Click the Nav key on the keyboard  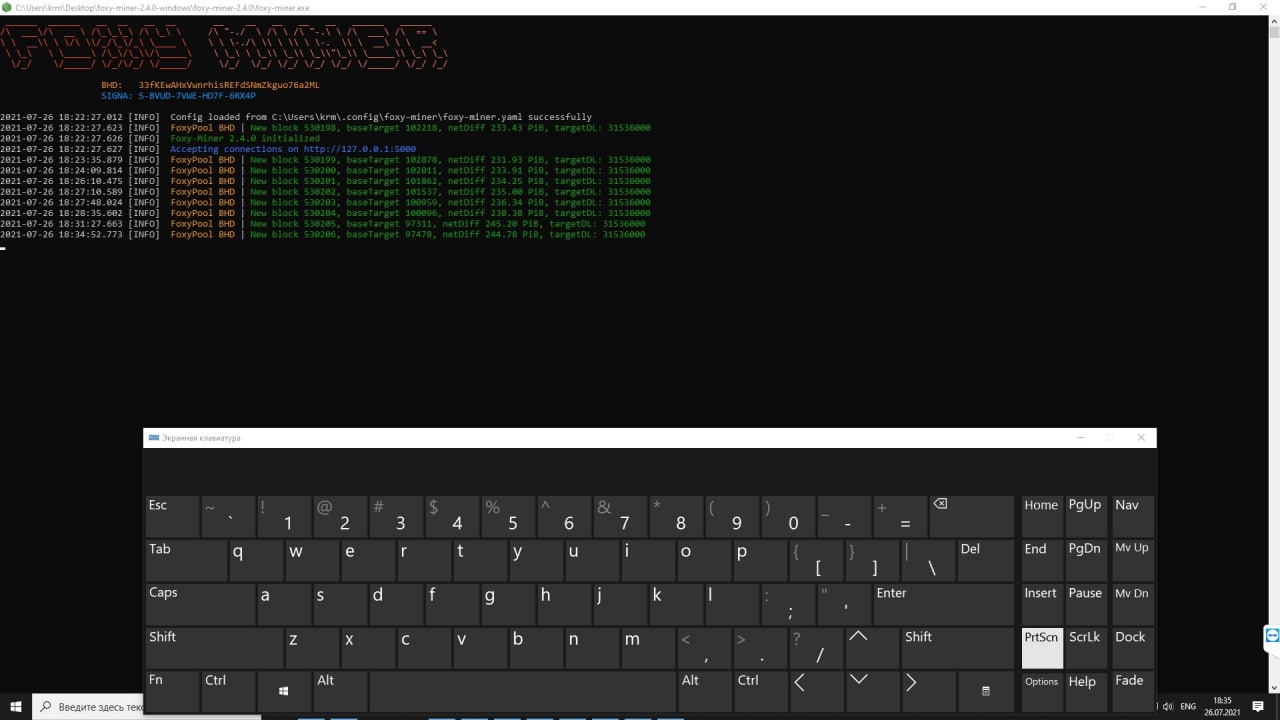tap(1132, 516)
